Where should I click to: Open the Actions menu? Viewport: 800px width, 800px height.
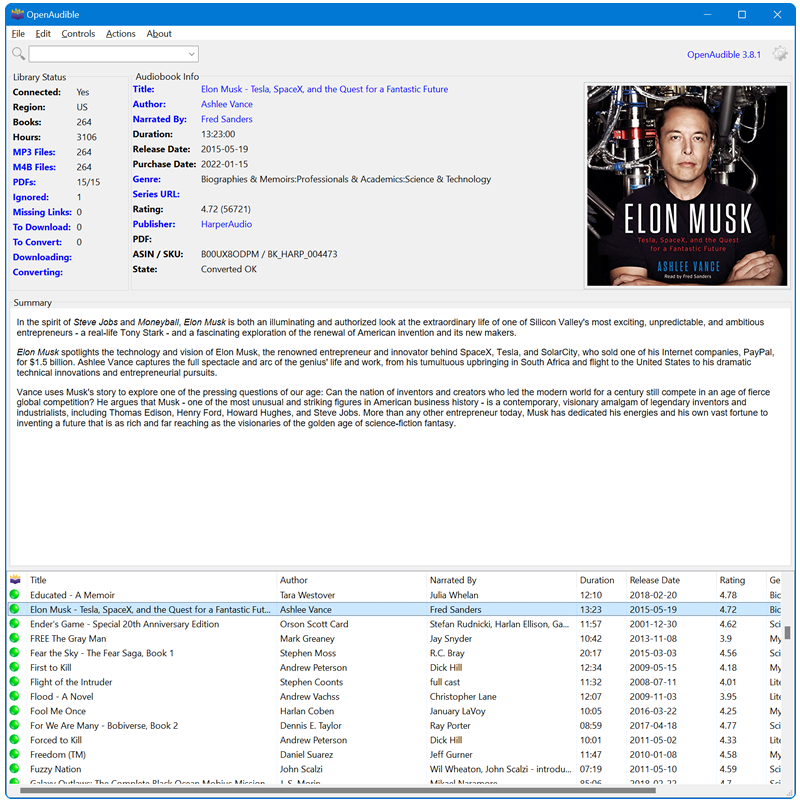point(120,34)
